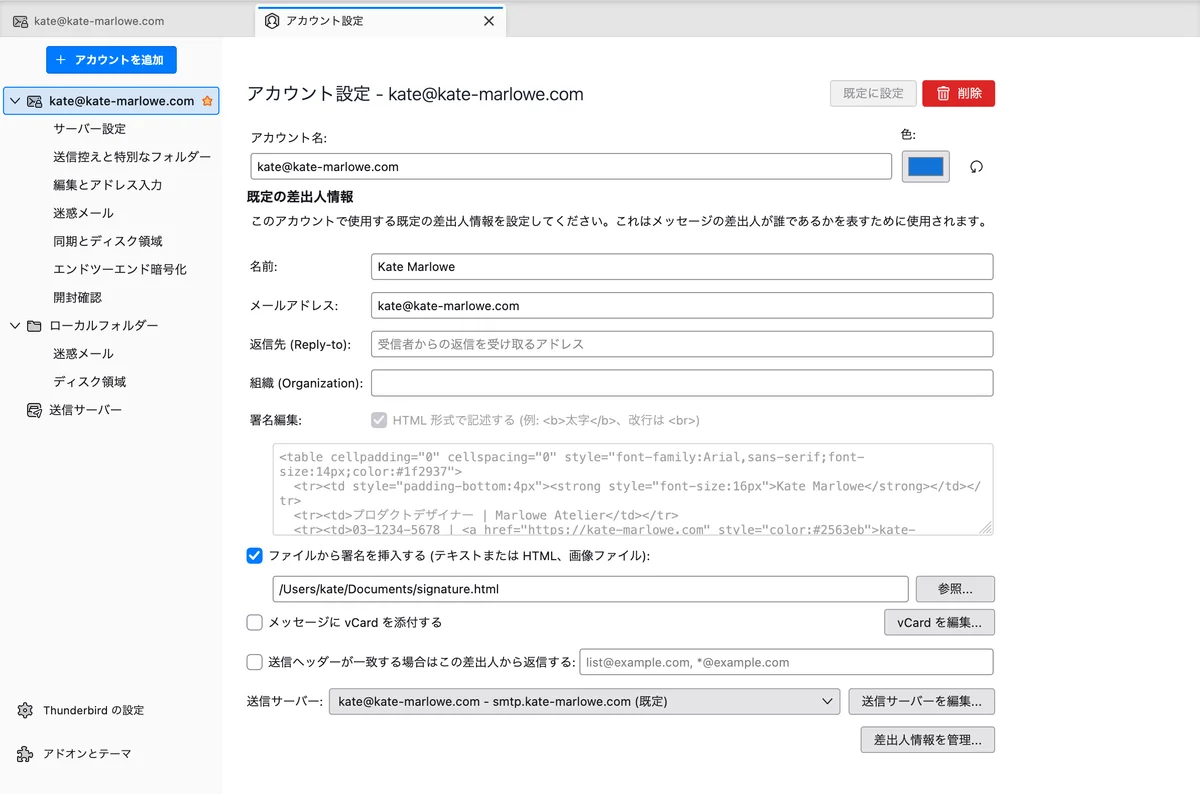1200x794 pixels.
Task: Focus the 返信先 (Reply-to) field
Action: [x=682, y=344]
